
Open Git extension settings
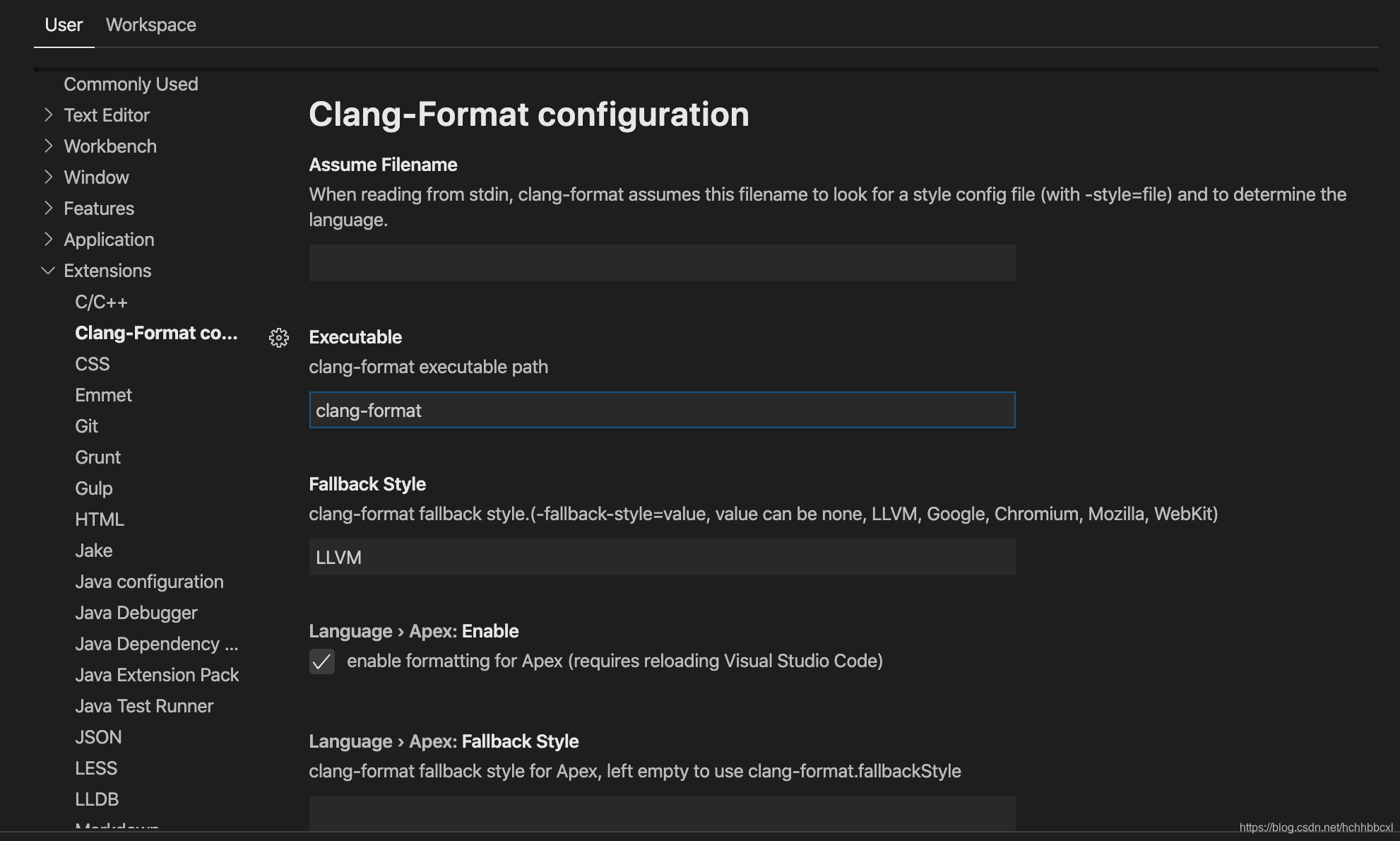click(86, 425)
